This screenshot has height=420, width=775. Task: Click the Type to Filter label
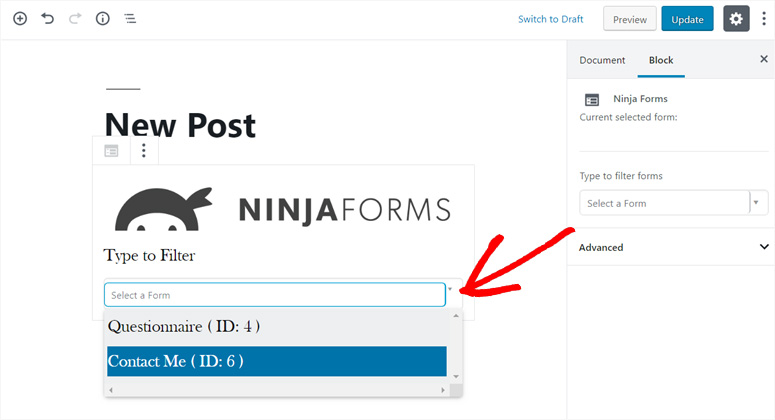[x=149, y=255]
